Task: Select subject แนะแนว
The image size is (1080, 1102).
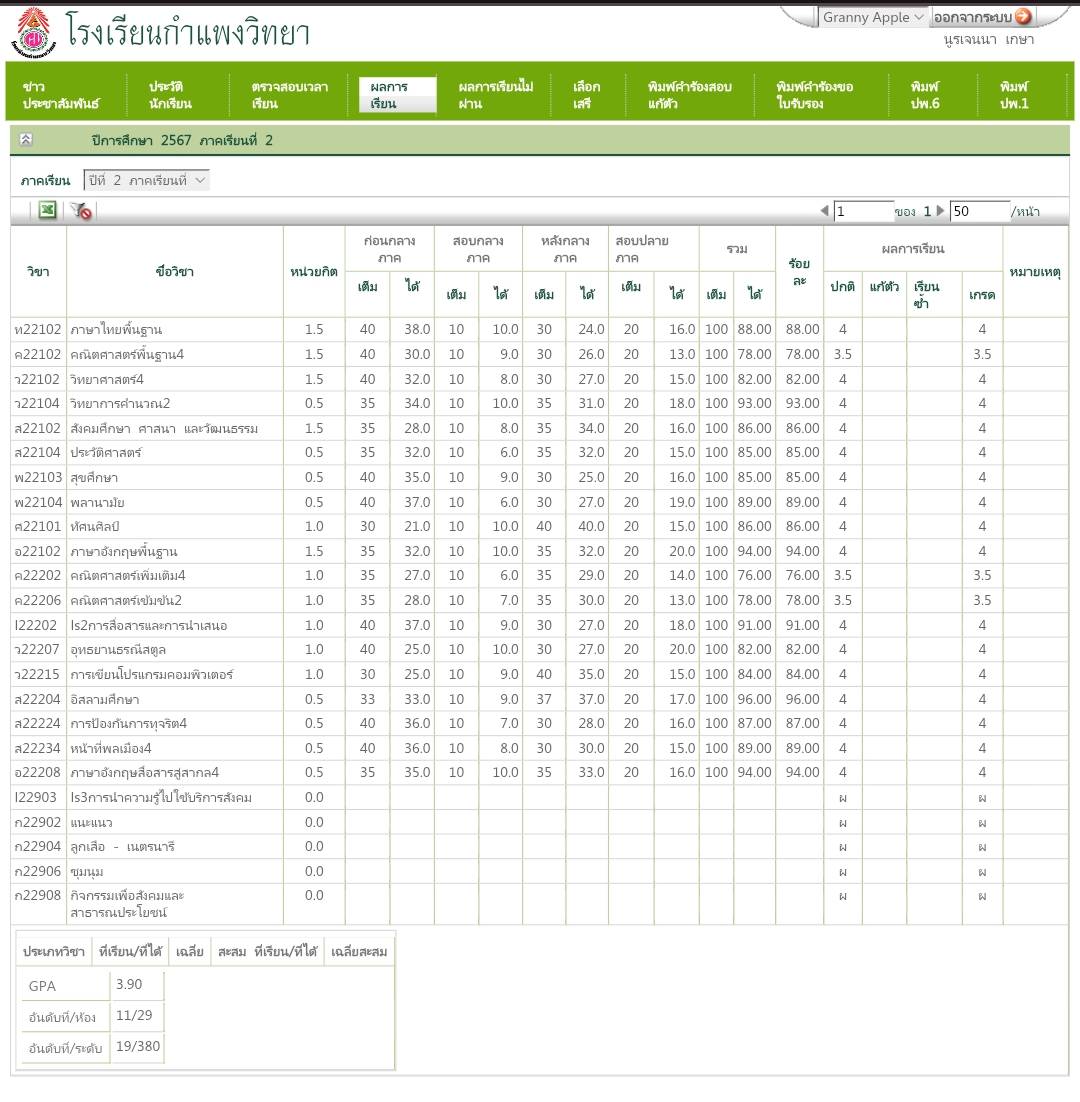Action: point(91,822)
